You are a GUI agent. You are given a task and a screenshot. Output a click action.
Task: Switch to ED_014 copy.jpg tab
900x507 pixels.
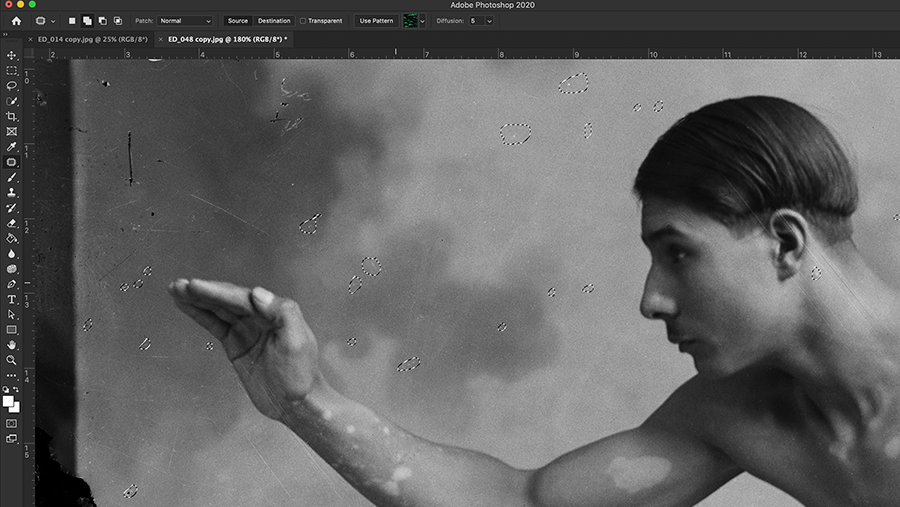(x=92, y=39)
